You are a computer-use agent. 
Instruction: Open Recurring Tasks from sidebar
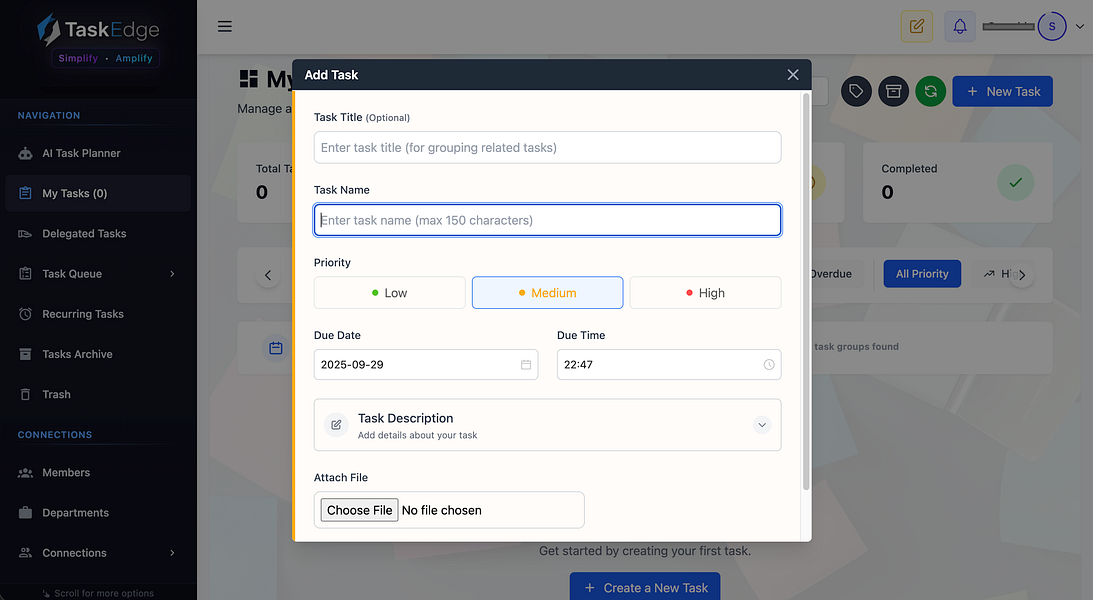98,314
